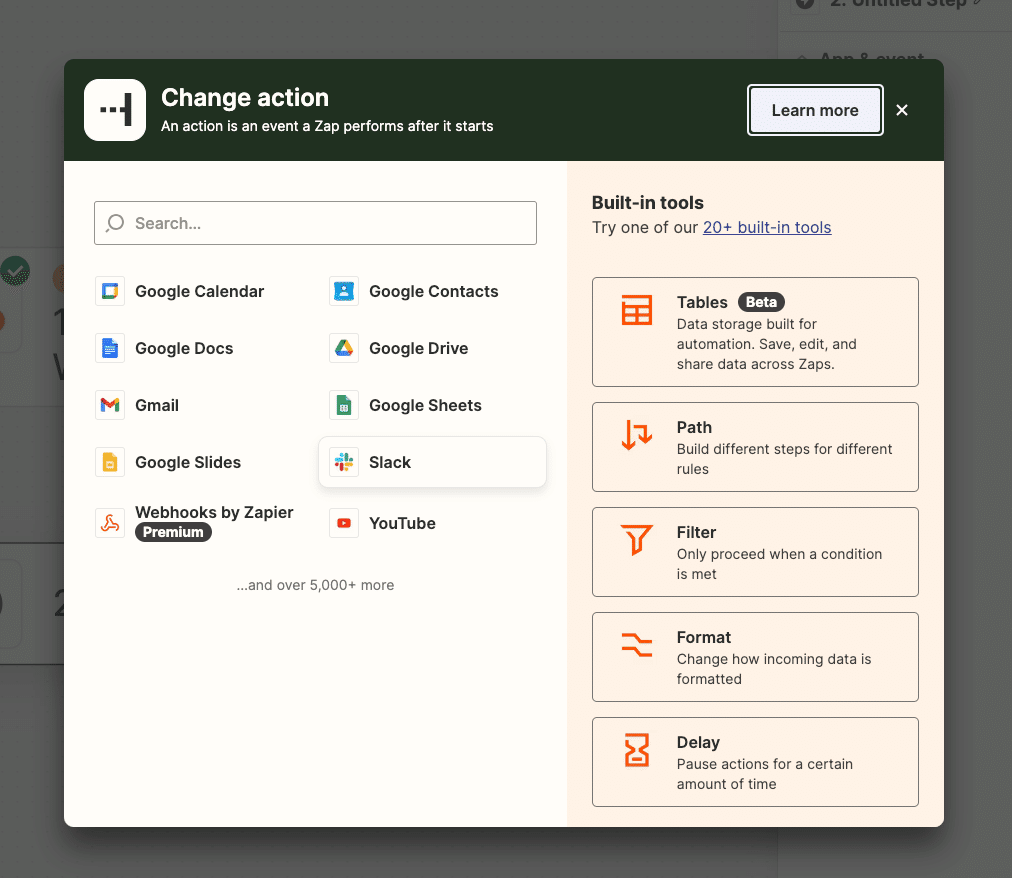The height and width of the screenshot is (878, 1012).
Task: Choose the Google Contacts app label
Action: [434, 292]
